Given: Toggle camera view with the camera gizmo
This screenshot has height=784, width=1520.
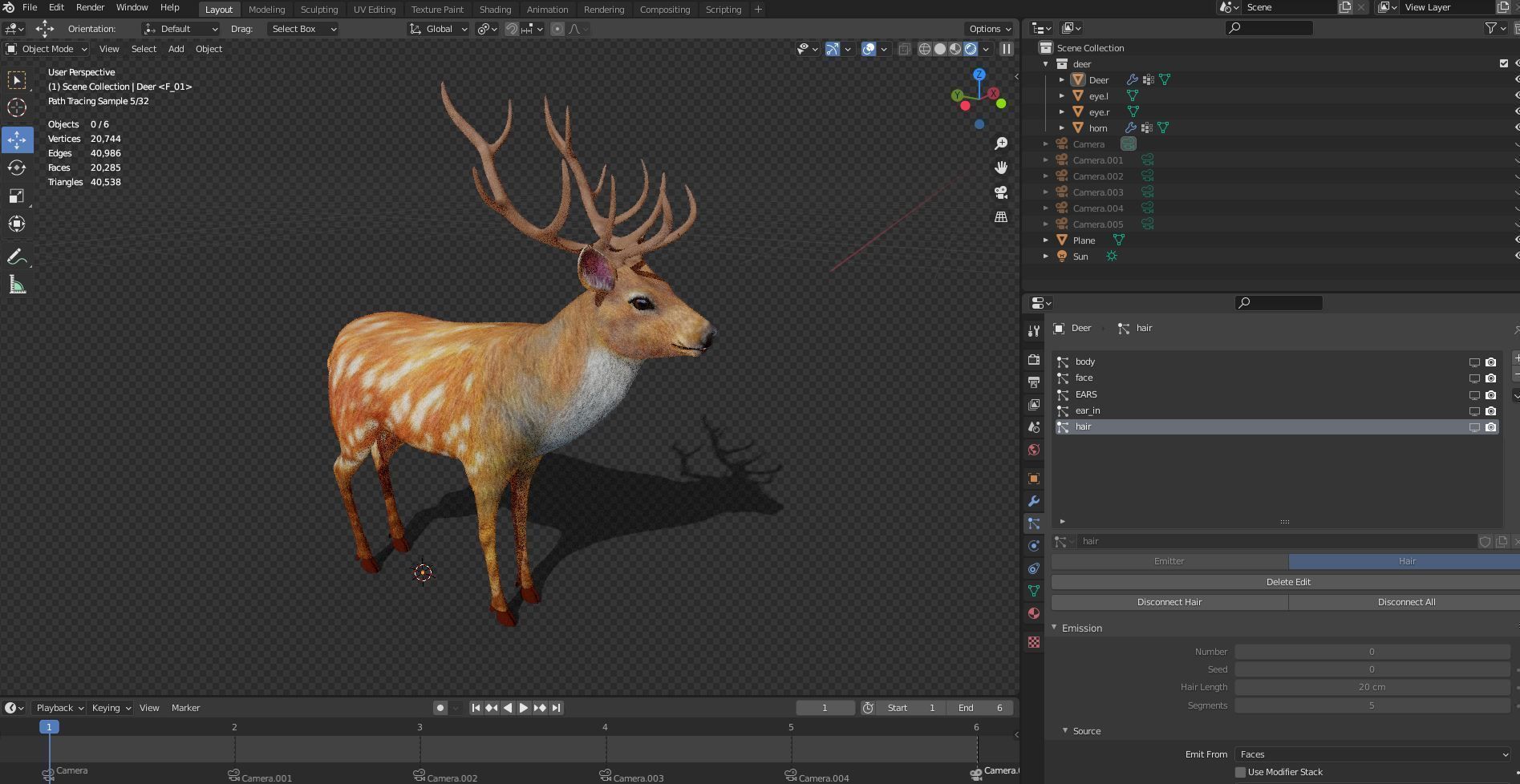Looking at the screenshot, I should 1001,192.
